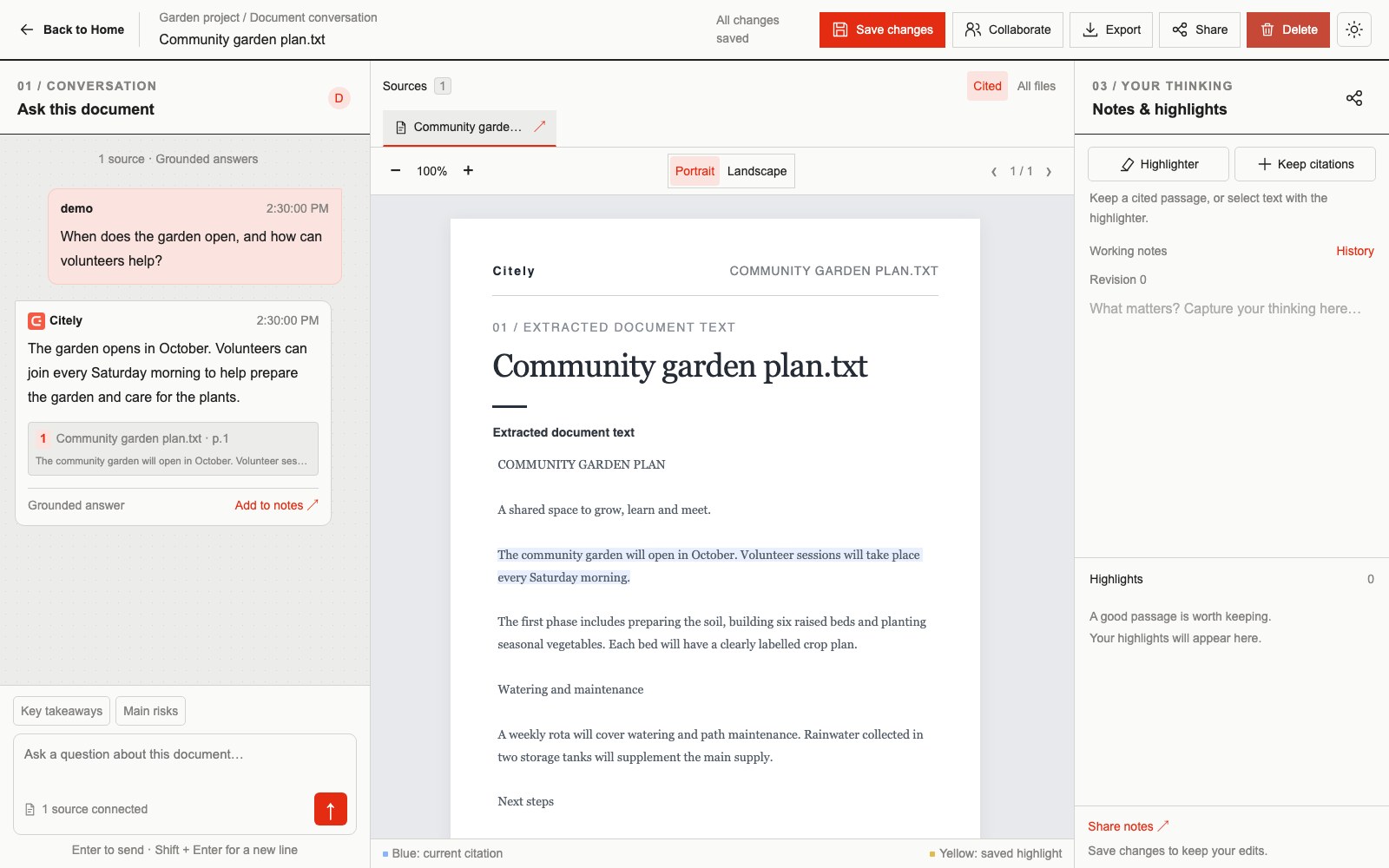Click Add to notes link
Viewport: 1389px width, 868px height.
pos(277,505)
